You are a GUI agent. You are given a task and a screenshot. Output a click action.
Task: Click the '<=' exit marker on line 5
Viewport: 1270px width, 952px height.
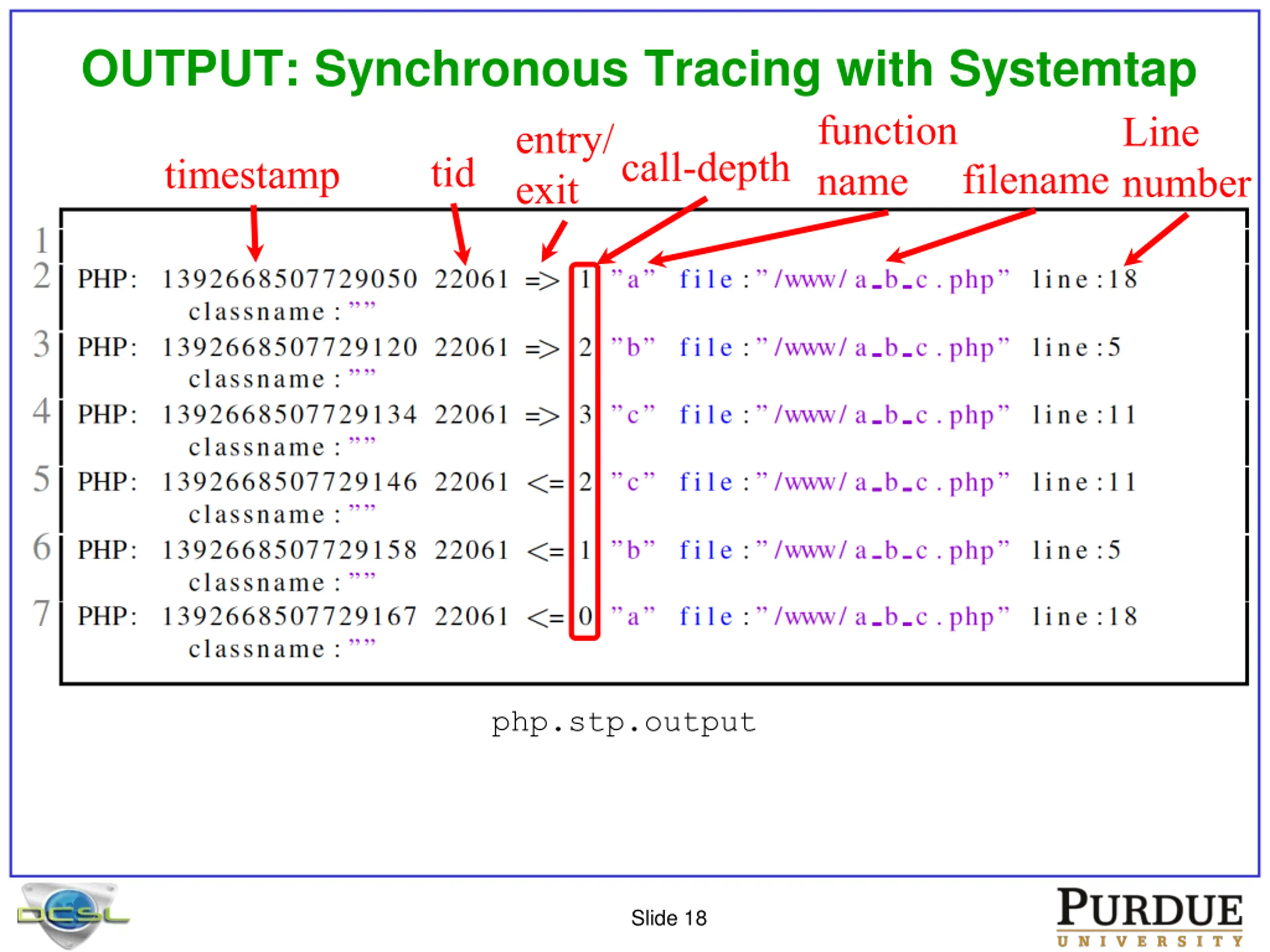pyautogui.click(x=545, y=484)
